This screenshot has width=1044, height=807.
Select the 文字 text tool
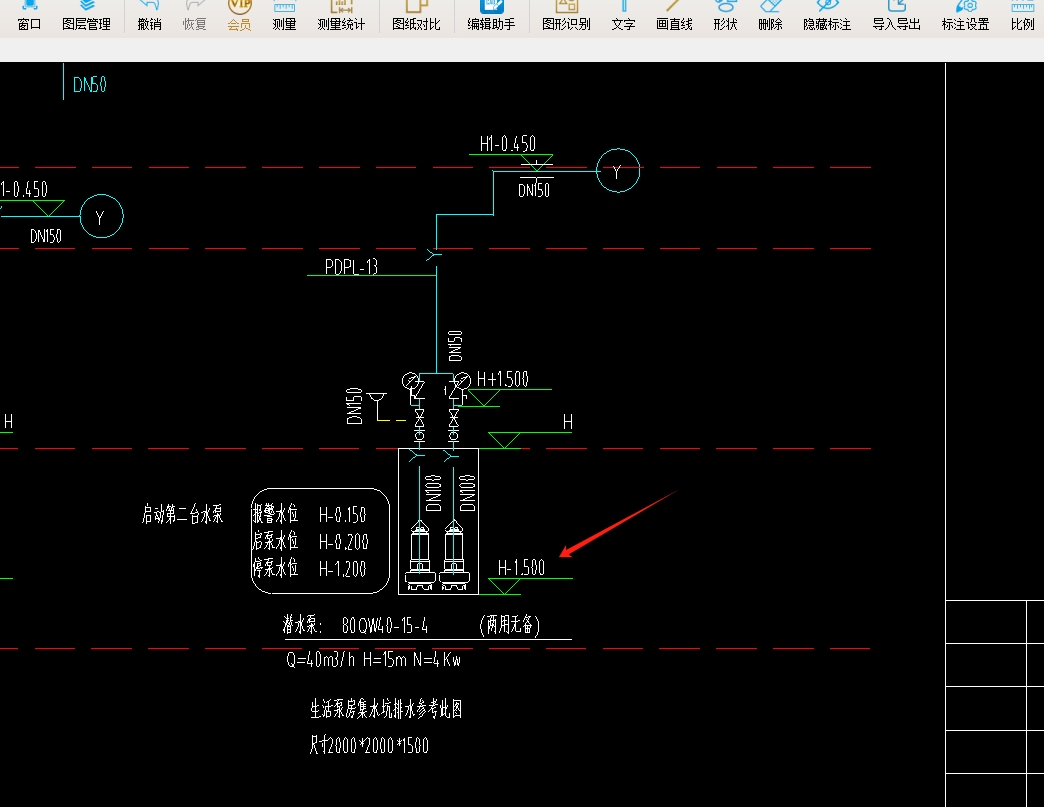click(x=623, y=17)
